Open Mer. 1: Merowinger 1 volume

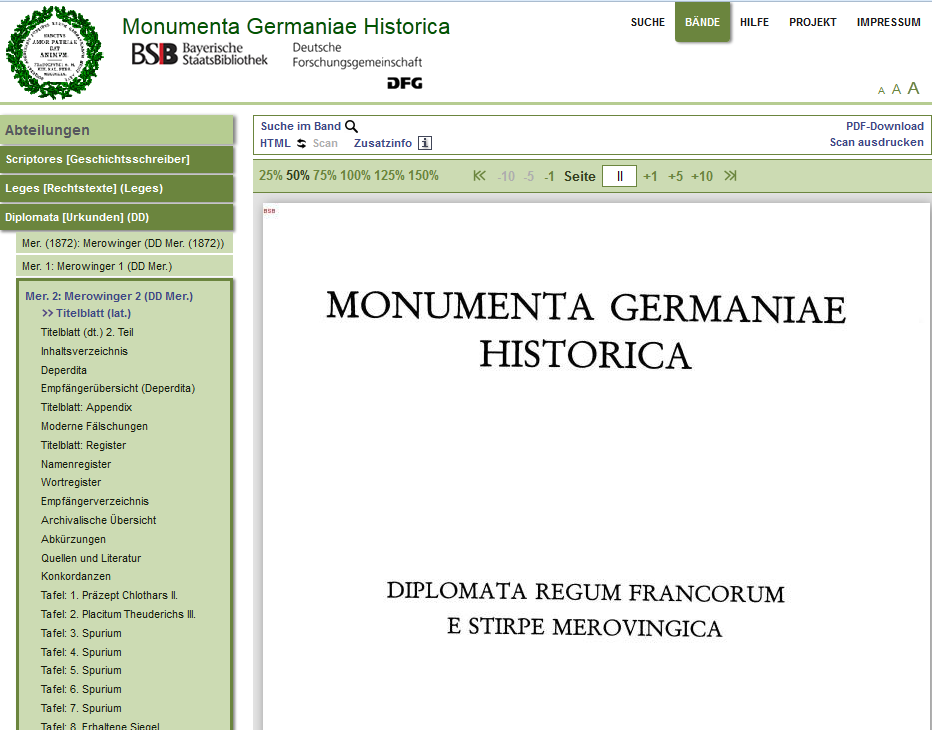point(124,266)
